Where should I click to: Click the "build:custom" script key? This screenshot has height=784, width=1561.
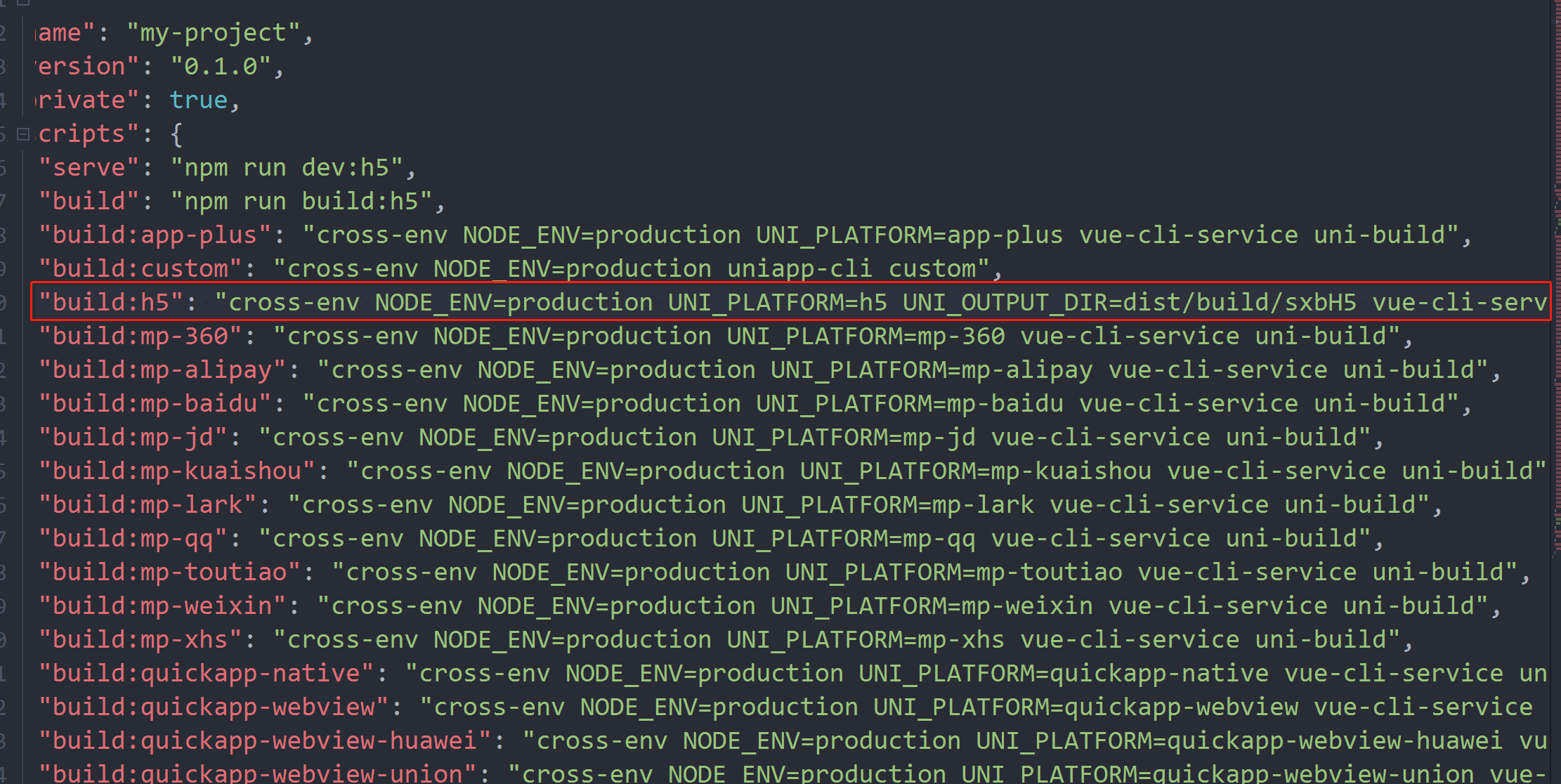pyautogui.click(x=140, y=269)
